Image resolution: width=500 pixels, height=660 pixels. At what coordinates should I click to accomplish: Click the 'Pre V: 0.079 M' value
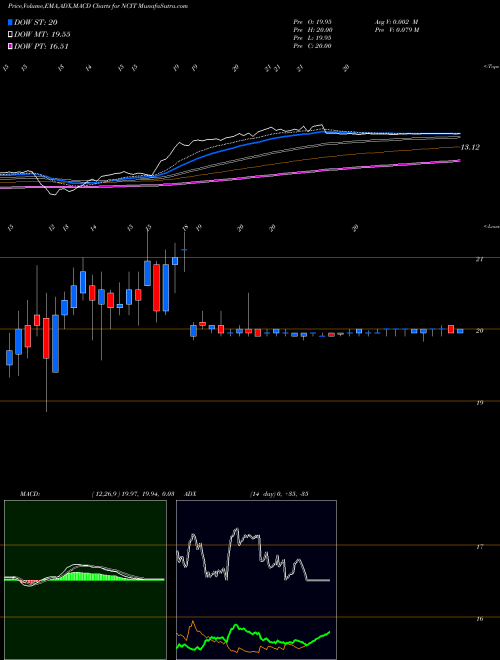tap(397, 30)
